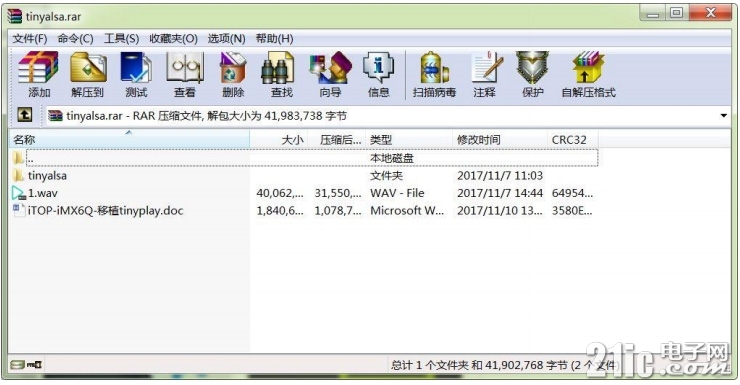The width and height of the screenshot is (740, 385).
Task: Open the 命令(C) menu
Action: 76,39
